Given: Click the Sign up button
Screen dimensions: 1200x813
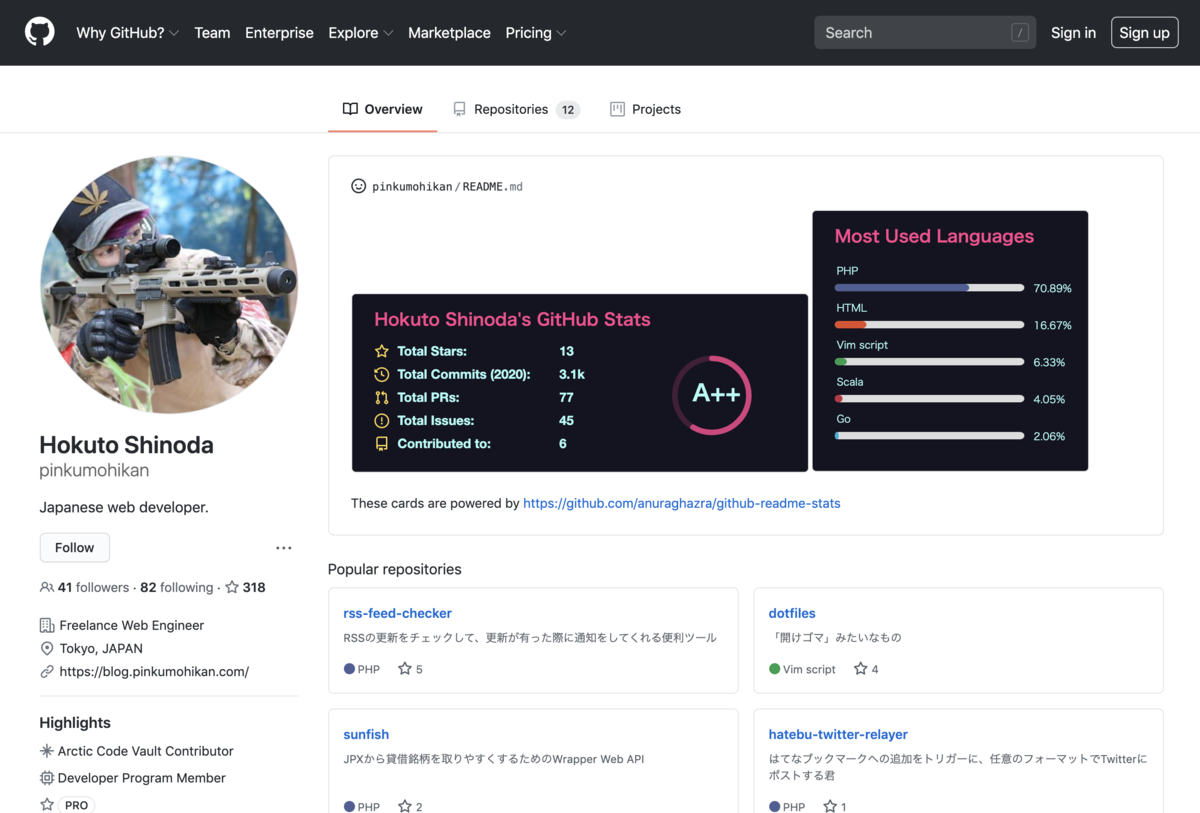Looking at the screenshot, I should pos(1144,33).
